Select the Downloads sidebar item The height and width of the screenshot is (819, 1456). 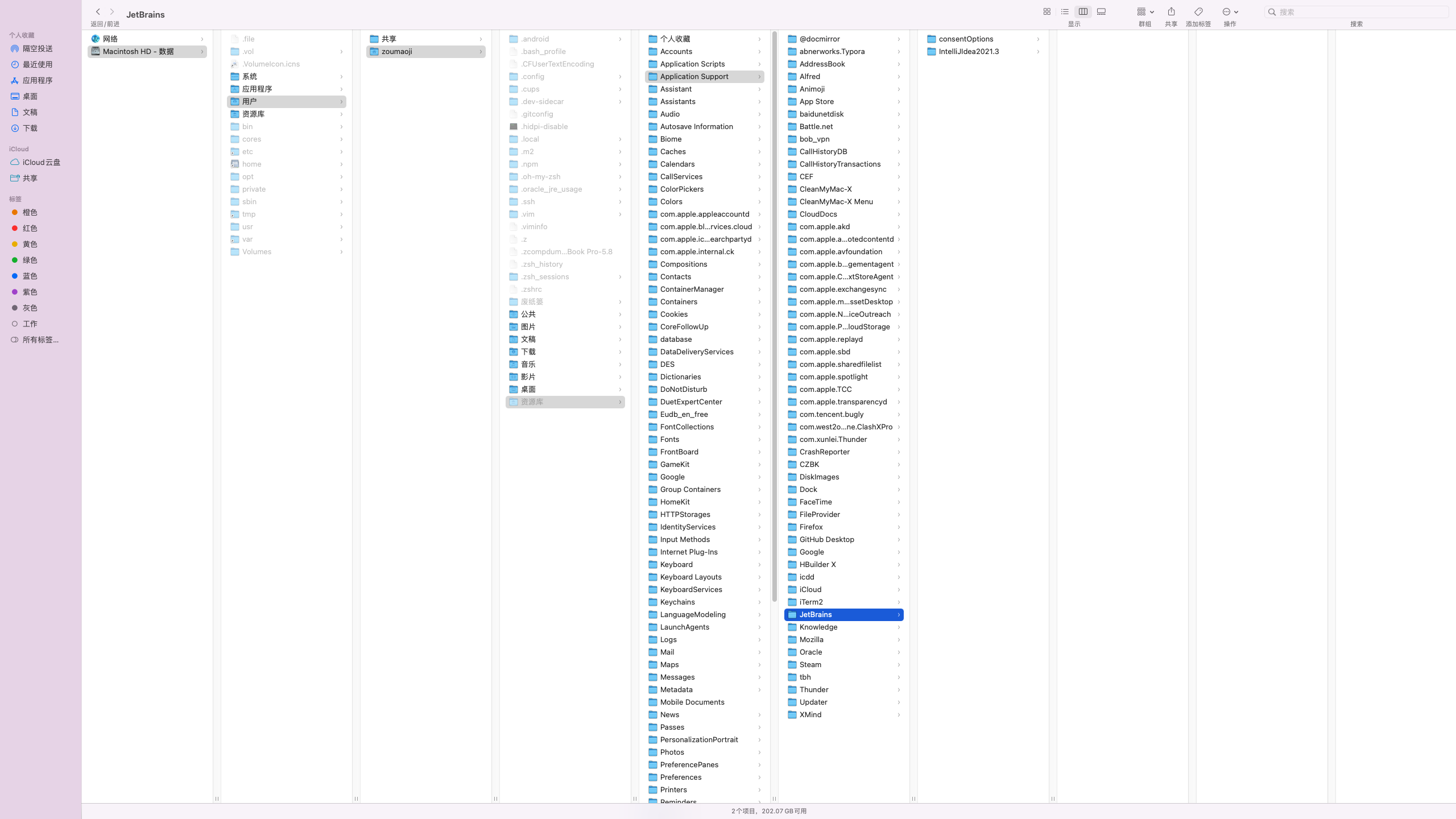[30, 128]
